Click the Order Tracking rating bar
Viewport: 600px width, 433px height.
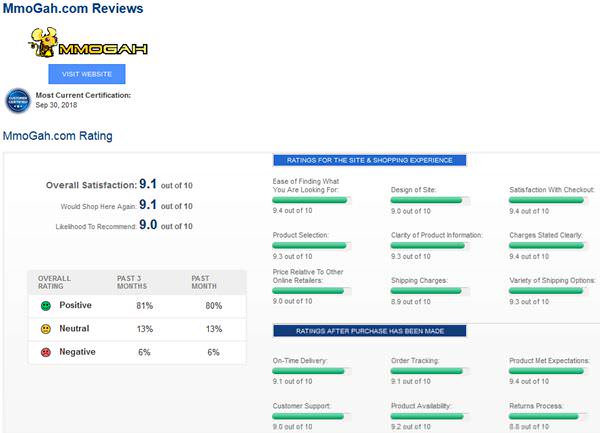430,371
